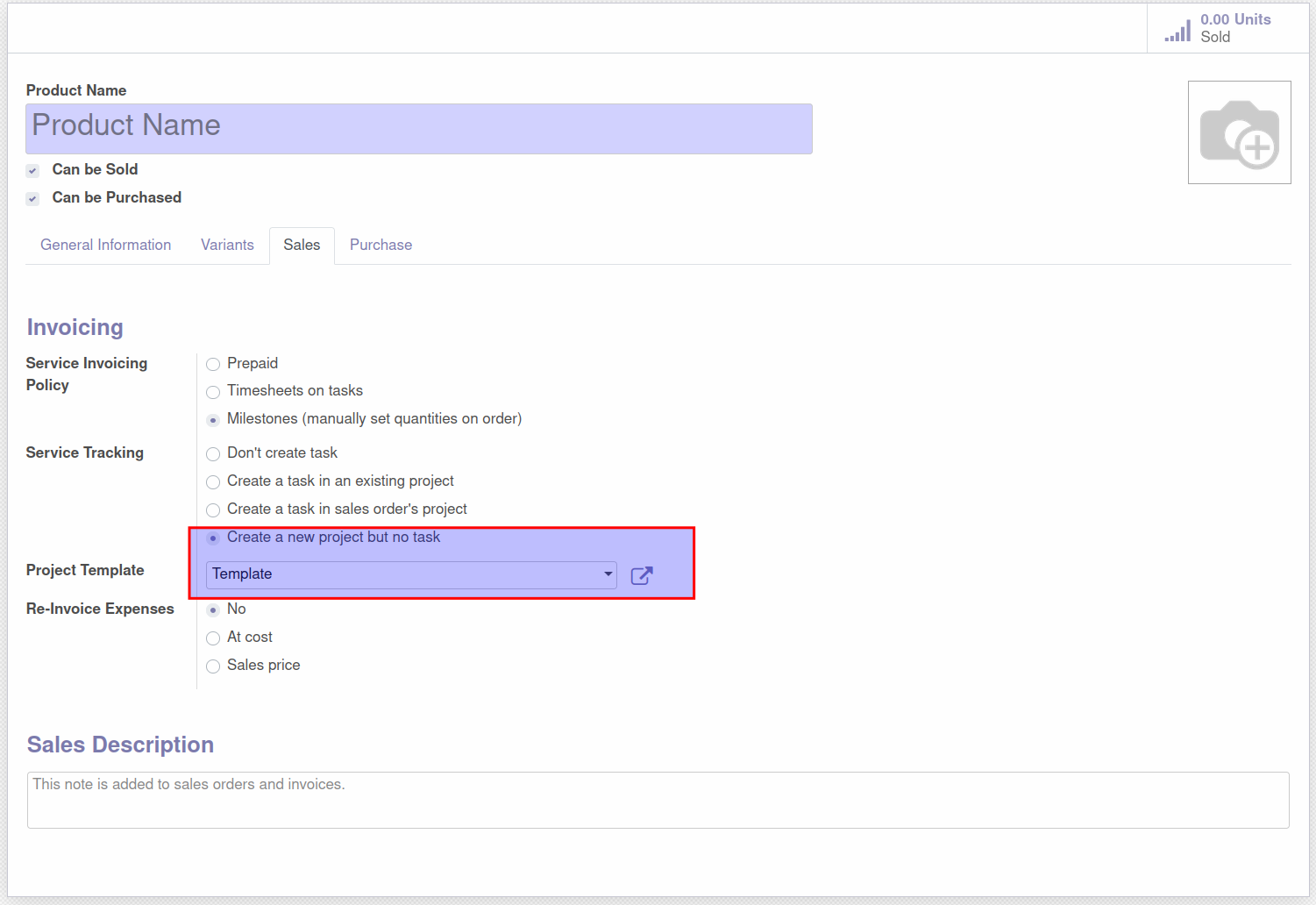Open external link for Project Template
The width and height of the screenshot is (1316, 905).
click(642, 575)
